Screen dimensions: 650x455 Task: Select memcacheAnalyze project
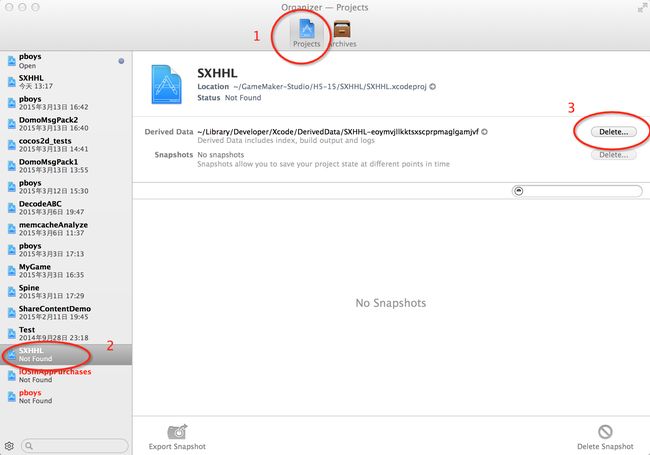coord(66,229)
